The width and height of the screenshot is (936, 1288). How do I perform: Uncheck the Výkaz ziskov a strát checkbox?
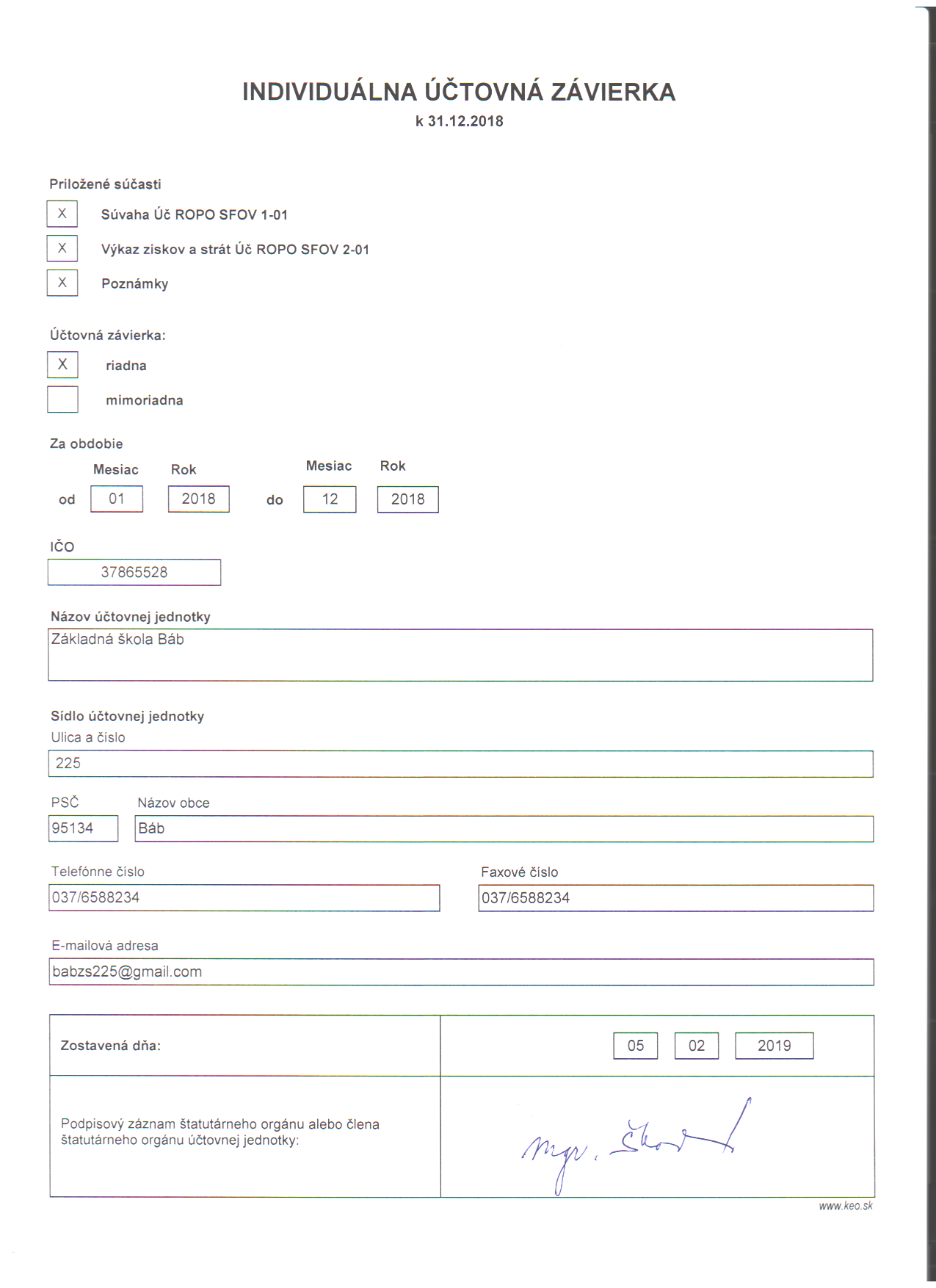pyautogui.click(x=62, y=248)
